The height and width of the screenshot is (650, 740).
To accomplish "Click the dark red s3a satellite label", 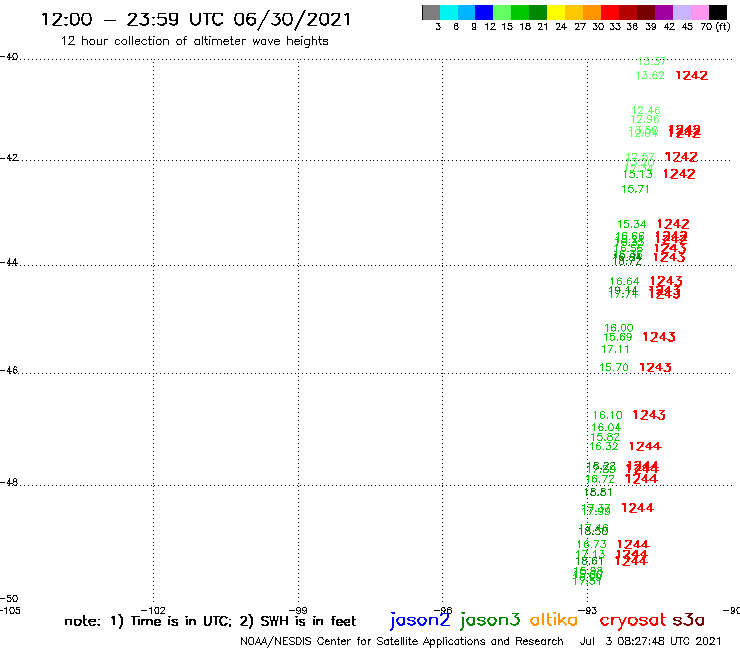I will pos(689,620).
